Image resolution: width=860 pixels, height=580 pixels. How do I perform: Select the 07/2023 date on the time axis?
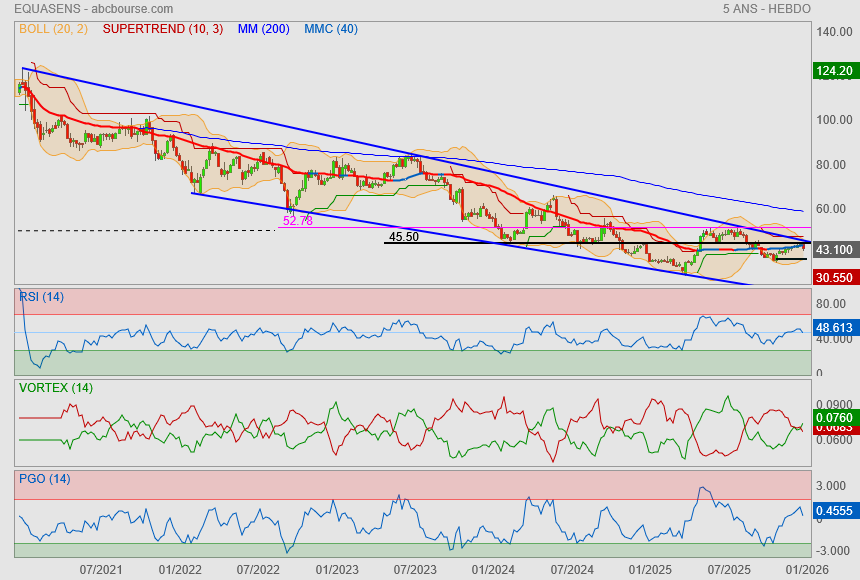tap(414, 569)
